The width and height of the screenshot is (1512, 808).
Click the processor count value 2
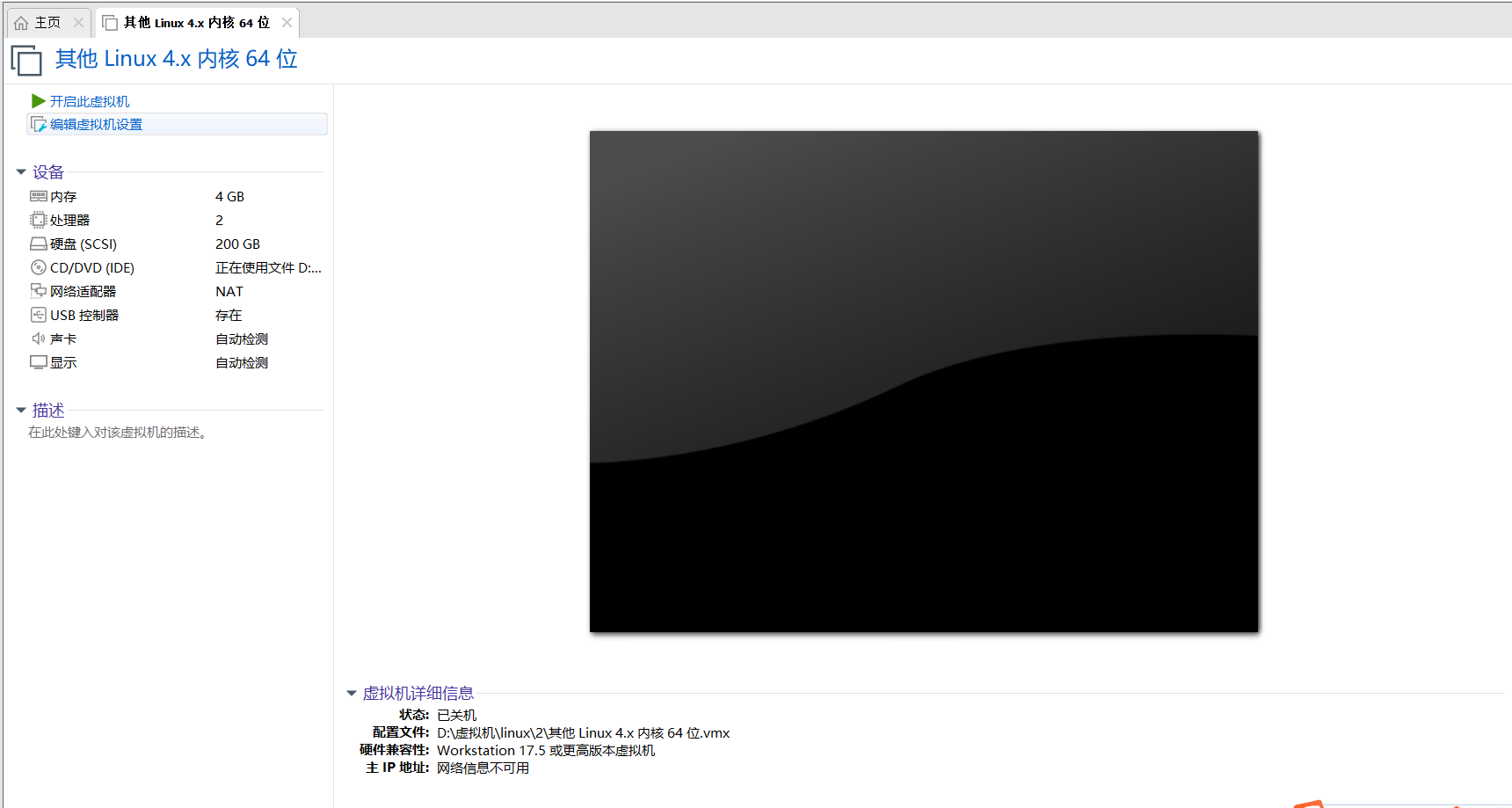click(x=220, y=221)
